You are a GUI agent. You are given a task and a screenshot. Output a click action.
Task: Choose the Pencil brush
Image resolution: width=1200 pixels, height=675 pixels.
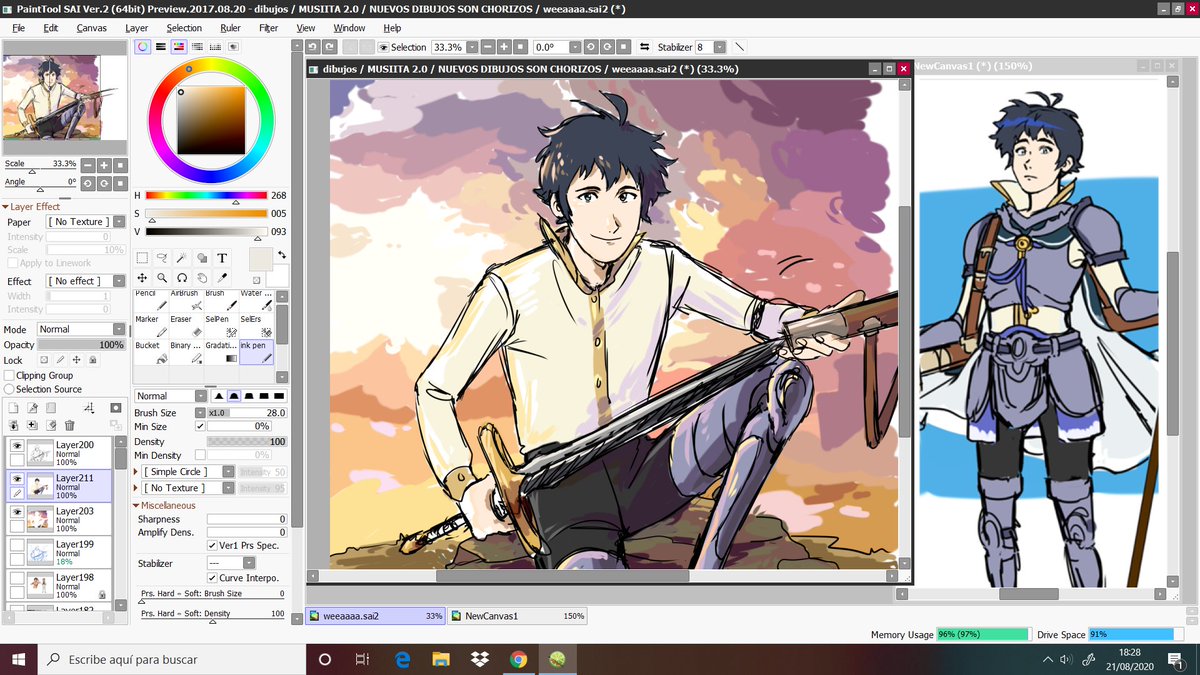(151, 300)
